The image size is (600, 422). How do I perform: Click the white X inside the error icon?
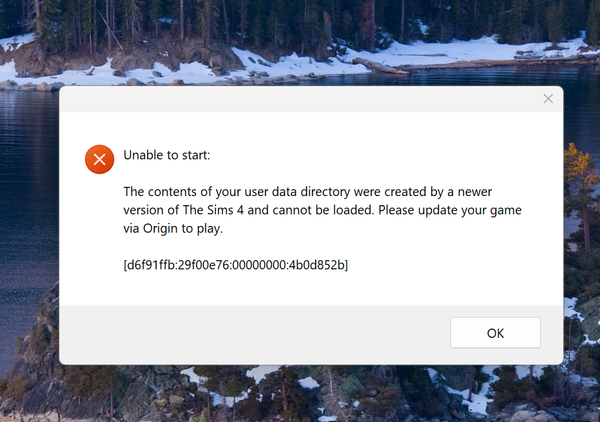(99, 159)
